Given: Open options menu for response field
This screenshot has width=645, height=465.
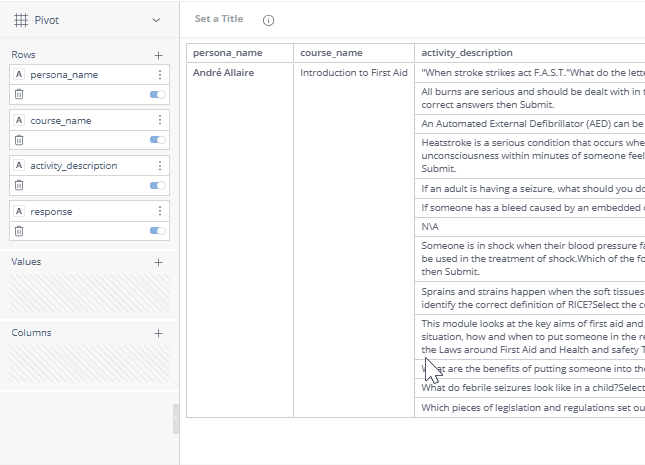Looking at the screenshot, I should [x=159, y=211].
